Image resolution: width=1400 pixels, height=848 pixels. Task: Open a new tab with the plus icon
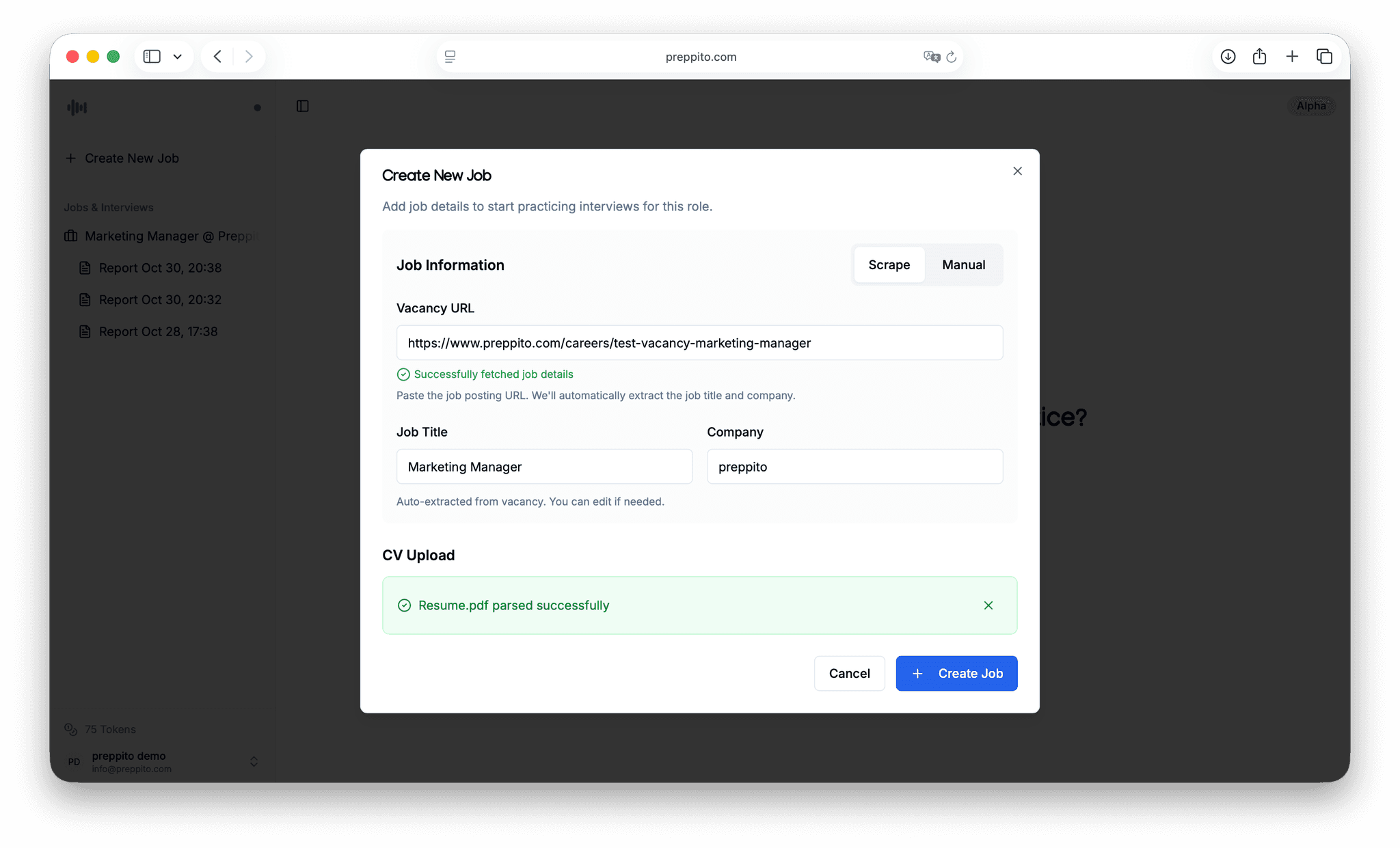(1291, 57)
